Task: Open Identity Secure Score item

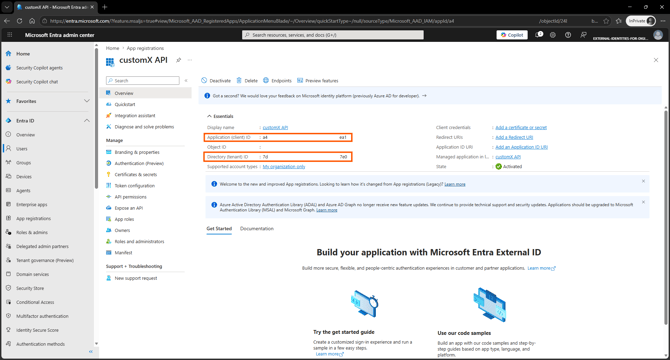Action: [37, 330]
